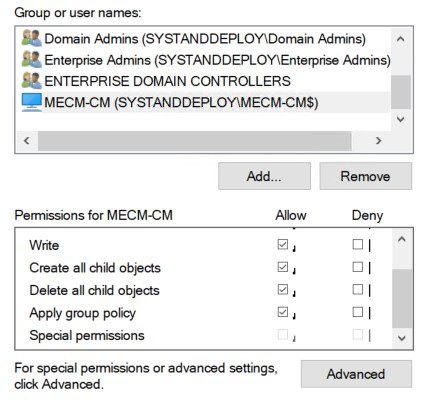The height and width of the screenshot is (400, 424).
Task: Click the Add... button
Action: point(264,176)
